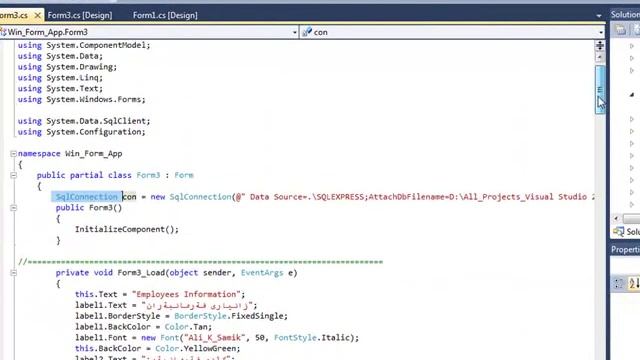Open the con member dropdown
Screen dimensions: 640x360
tap(601, 32)
